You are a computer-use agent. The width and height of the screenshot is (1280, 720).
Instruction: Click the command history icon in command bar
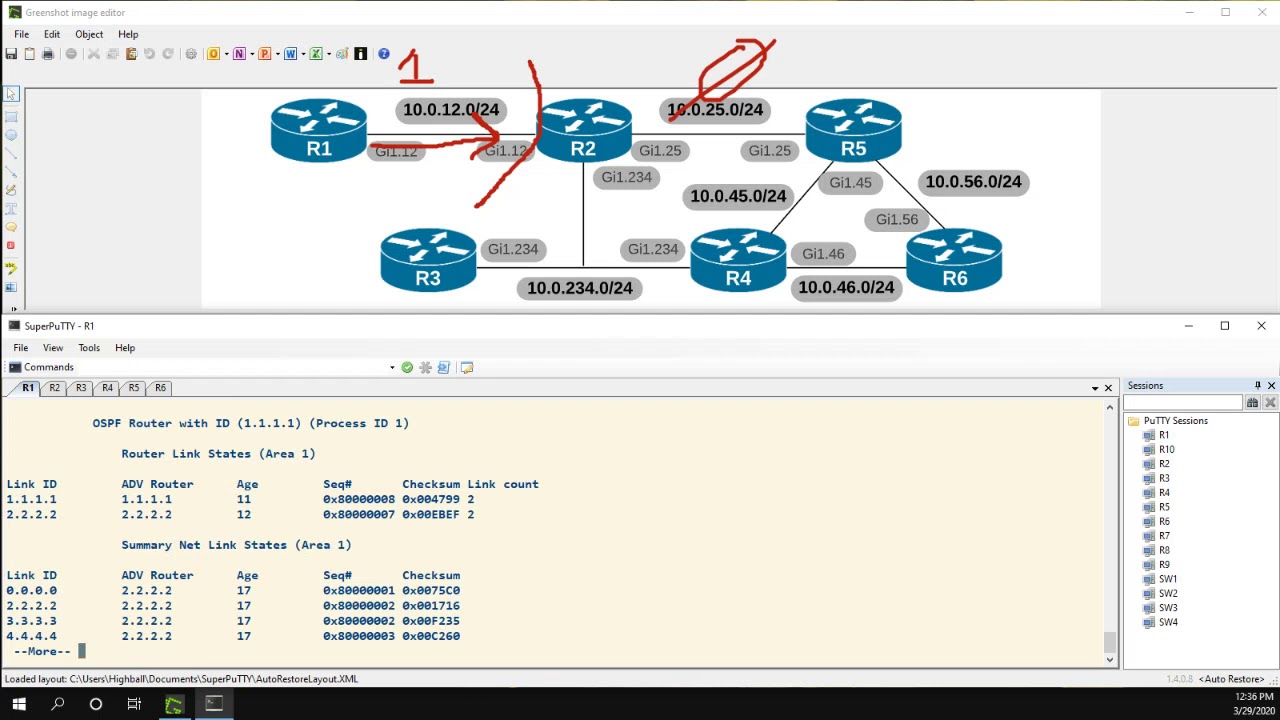(x=443, y=367)
